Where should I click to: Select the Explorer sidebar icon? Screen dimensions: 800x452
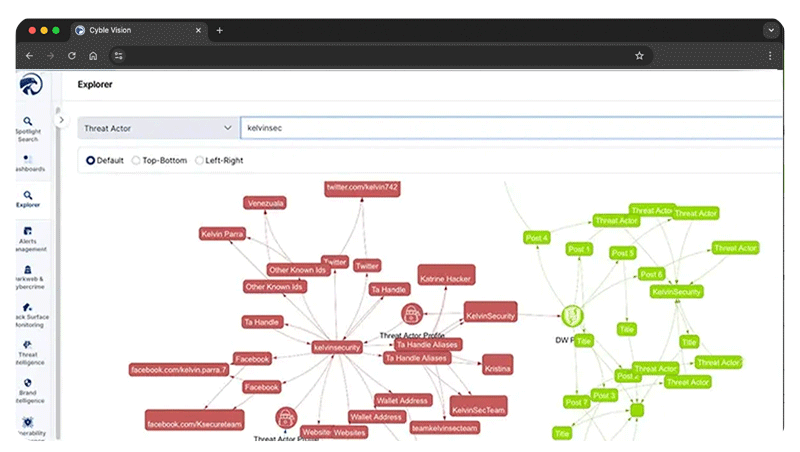[28, 199]
